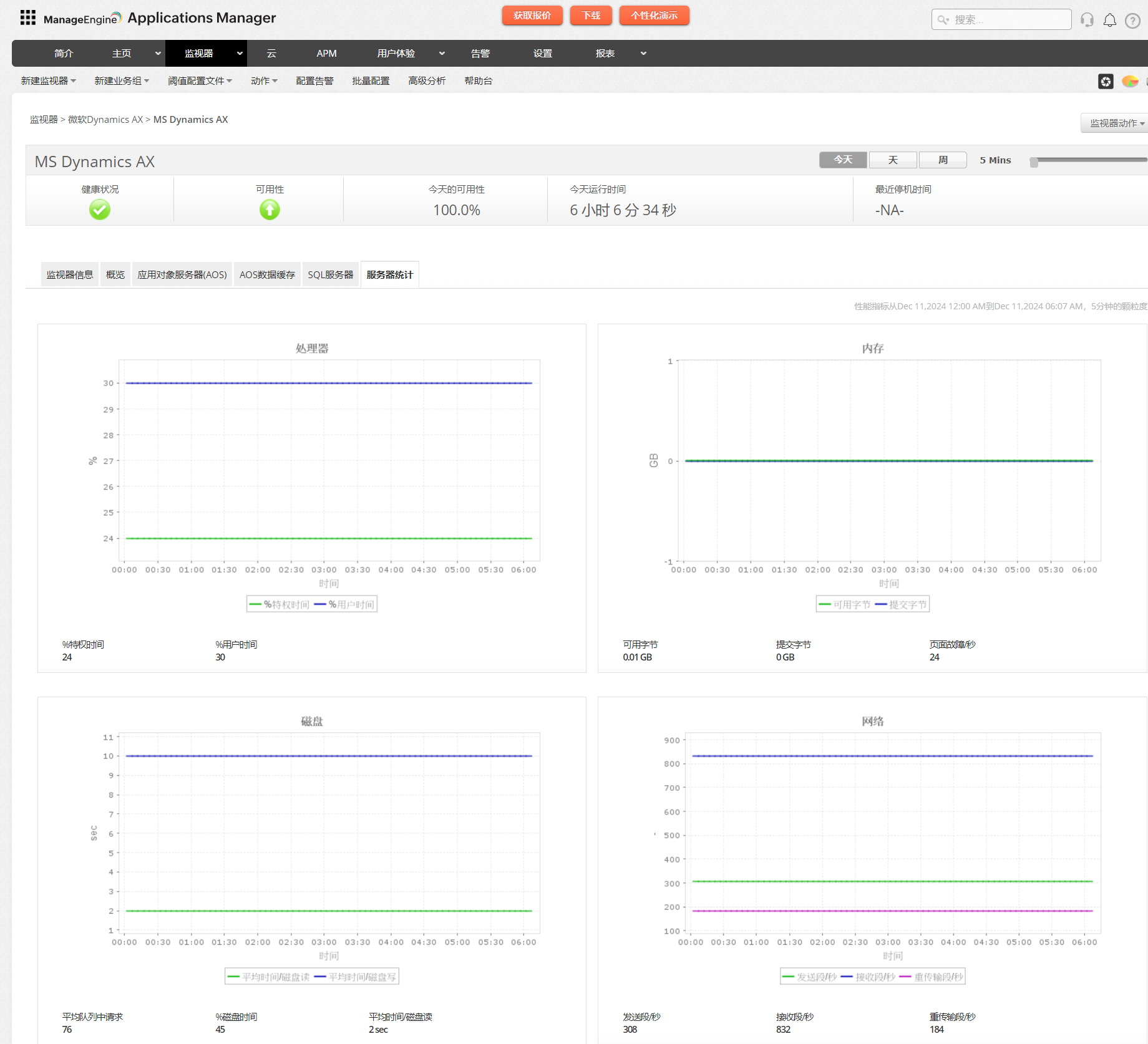The height and width of the screenshot is (1044, 1148).
Task: Expand the 报表 dropdown arrow
Action: (x=643, y=54)
